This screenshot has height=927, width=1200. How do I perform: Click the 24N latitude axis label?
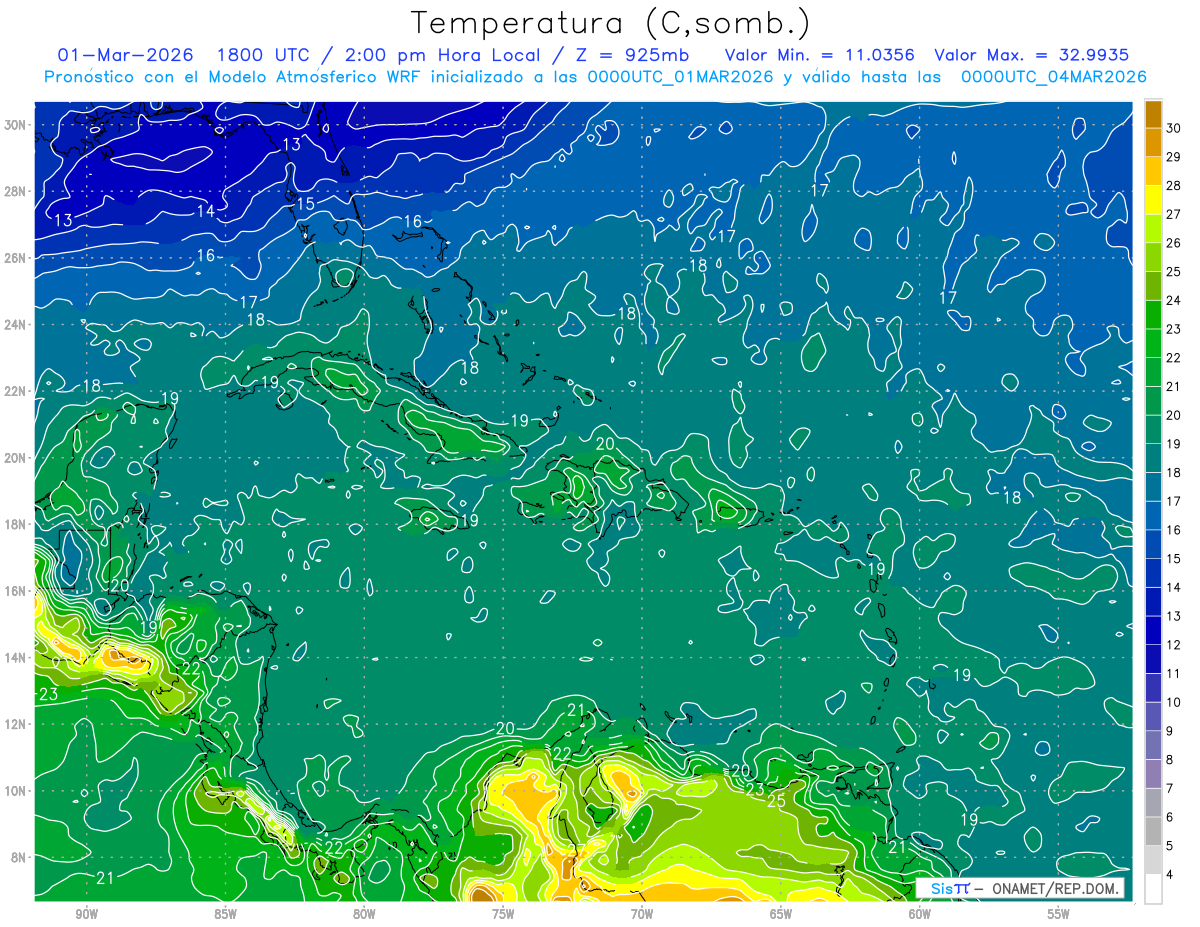point(16,325)
